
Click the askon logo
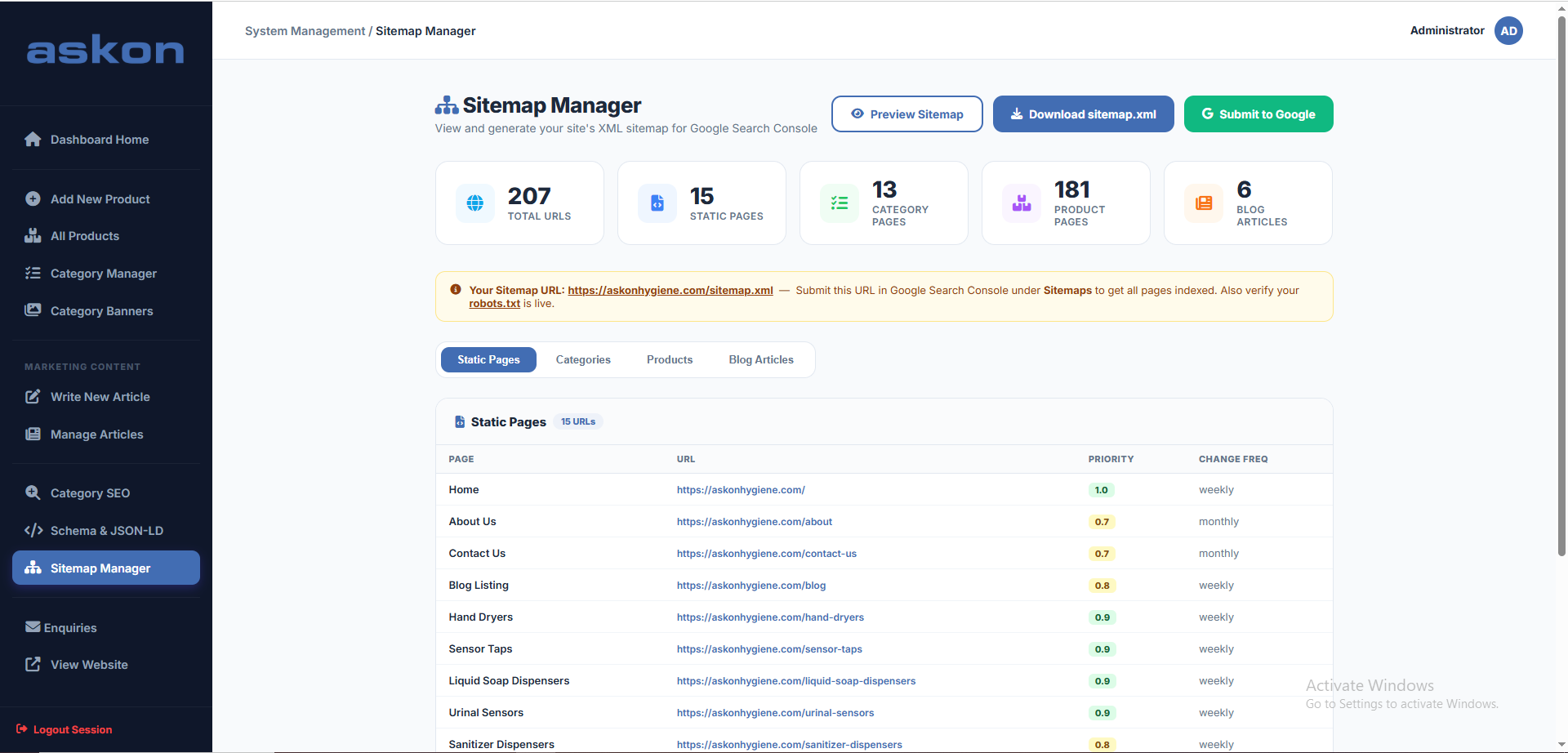click(x=105, y=51)
